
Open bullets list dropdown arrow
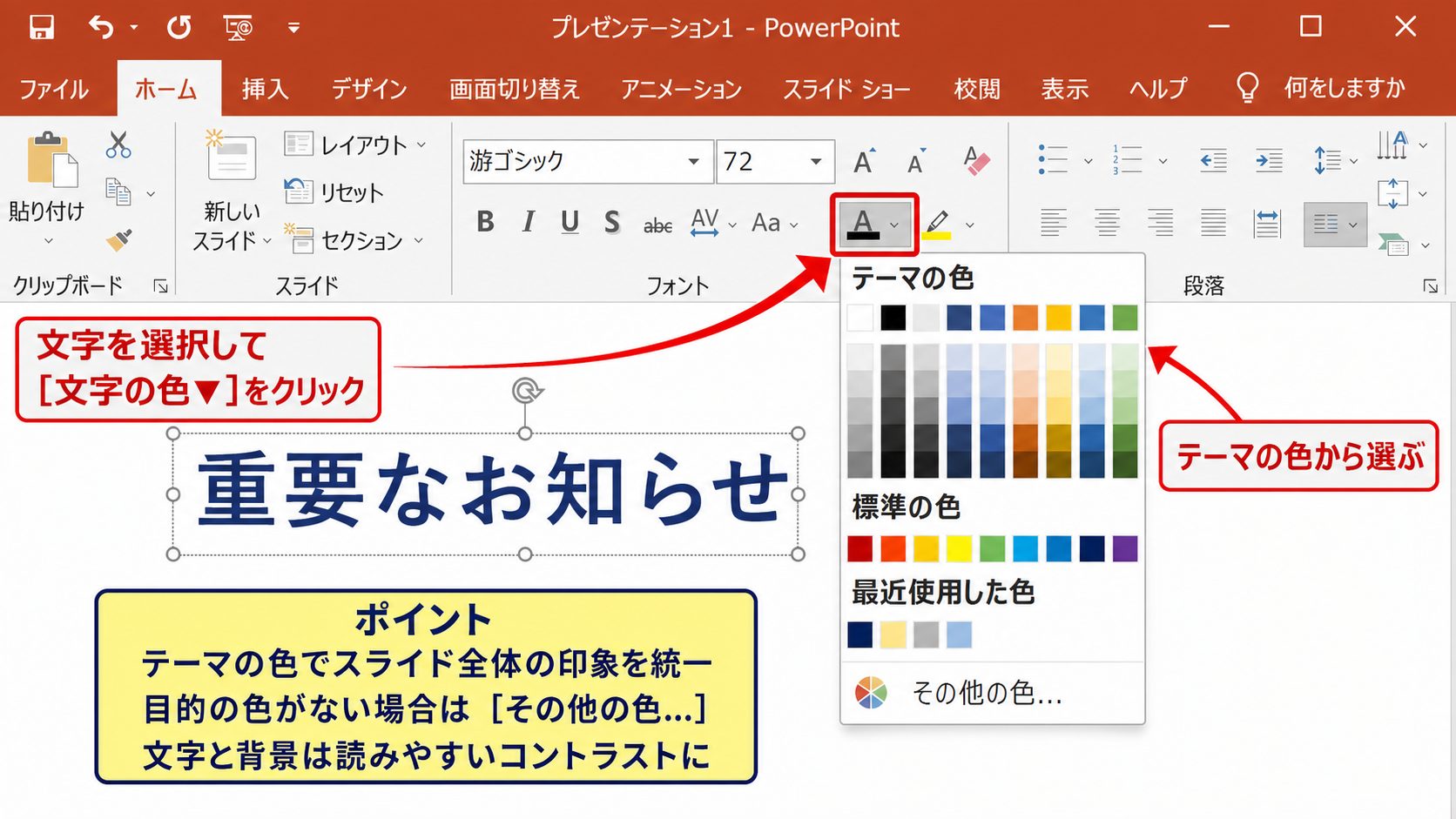[x=1088, y=161]
